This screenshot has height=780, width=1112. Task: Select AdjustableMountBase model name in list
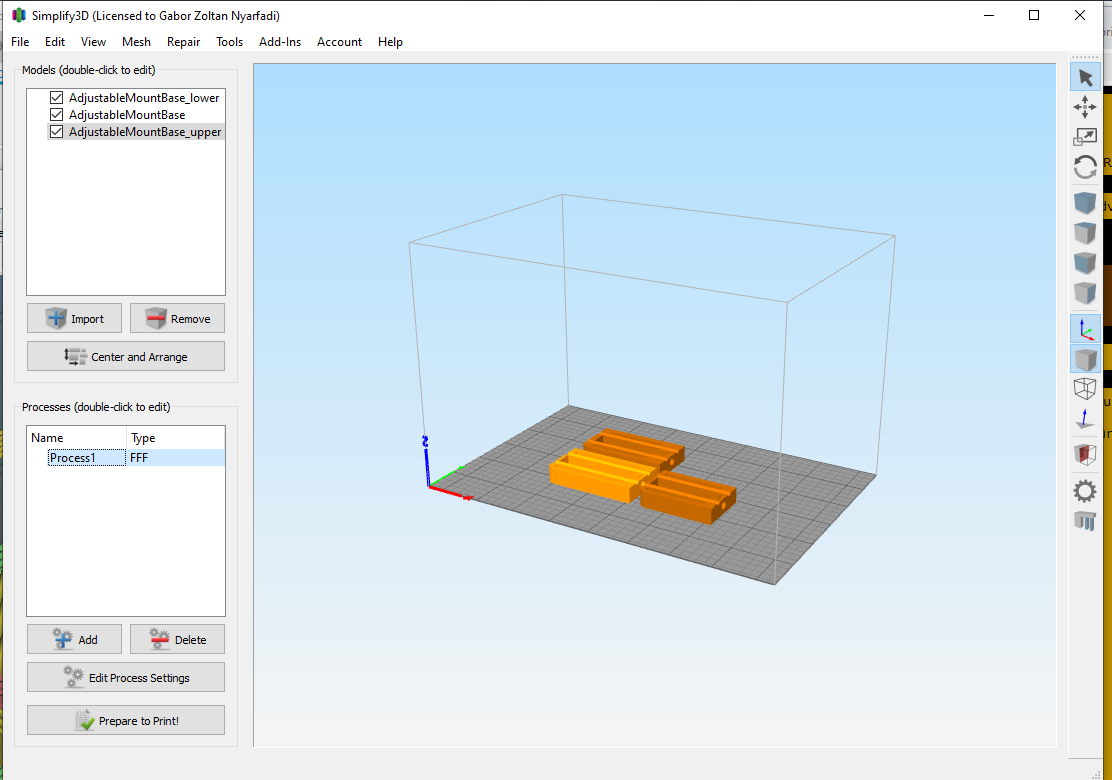127,115
